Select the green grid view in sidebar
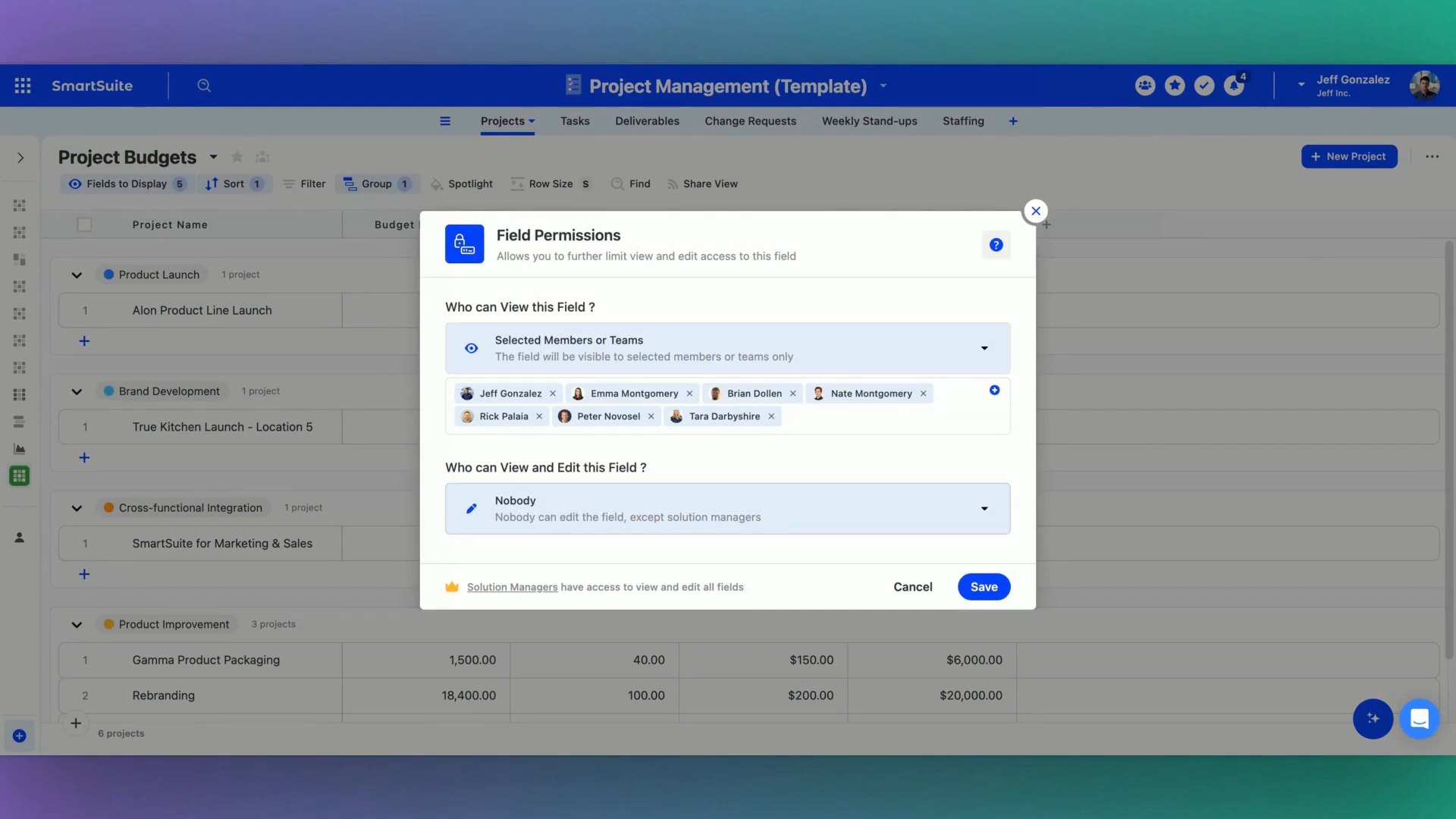 (20, 476)
